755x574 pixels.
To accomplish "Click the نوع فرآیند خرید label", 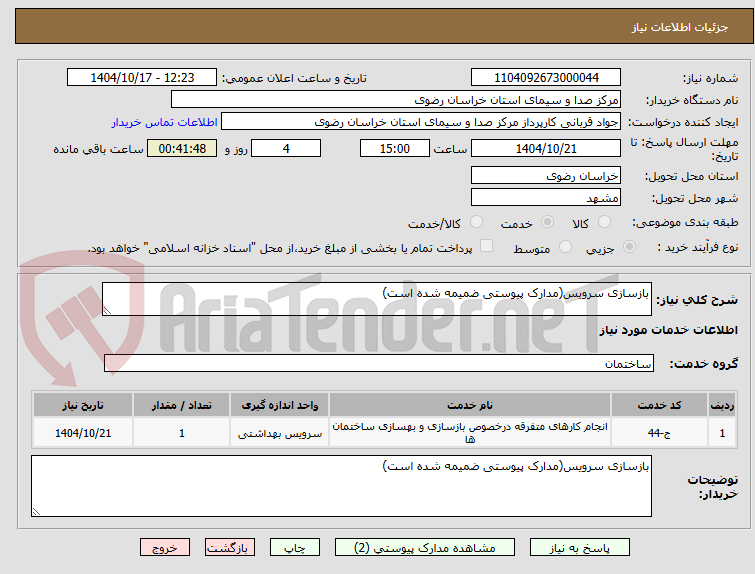I will tap(698, 247).
